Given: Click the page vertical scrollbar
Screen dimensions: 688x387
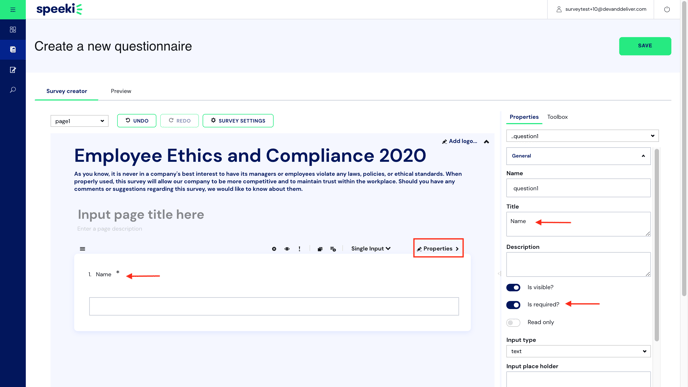Looking at the screenshot, I should (684, 149).
